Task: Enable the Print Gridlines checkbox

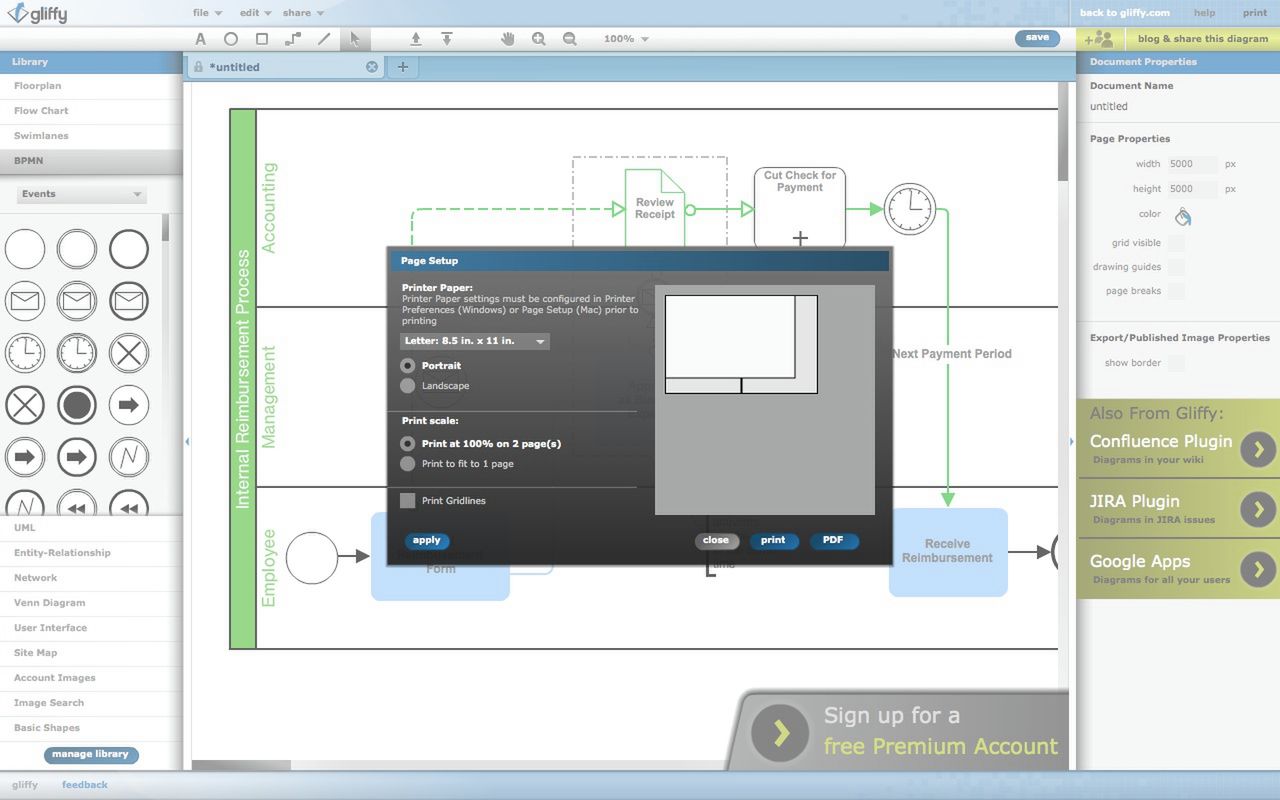Action: click(x=408, y=501)
